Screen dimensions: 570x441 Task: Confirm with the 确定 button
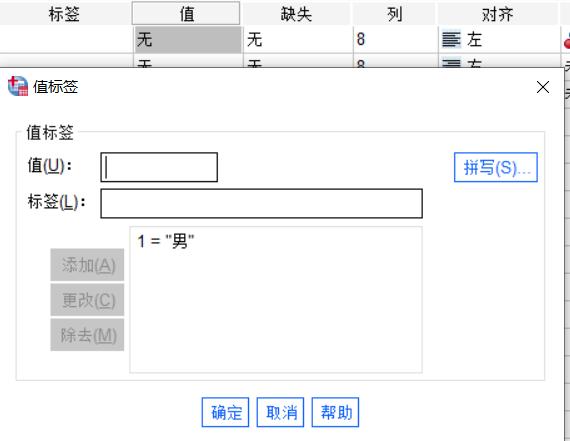(x=225, y=412)
